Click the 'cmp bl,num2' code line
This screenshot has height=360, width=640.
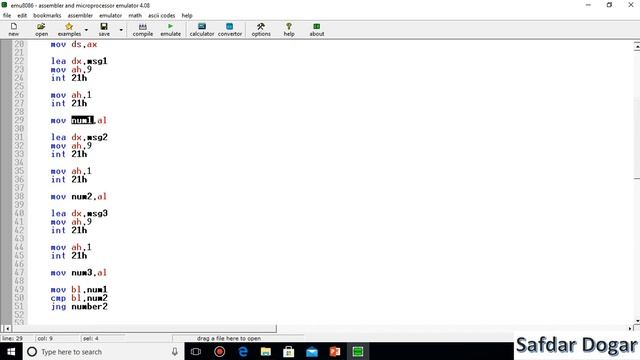tap(79, 298)
